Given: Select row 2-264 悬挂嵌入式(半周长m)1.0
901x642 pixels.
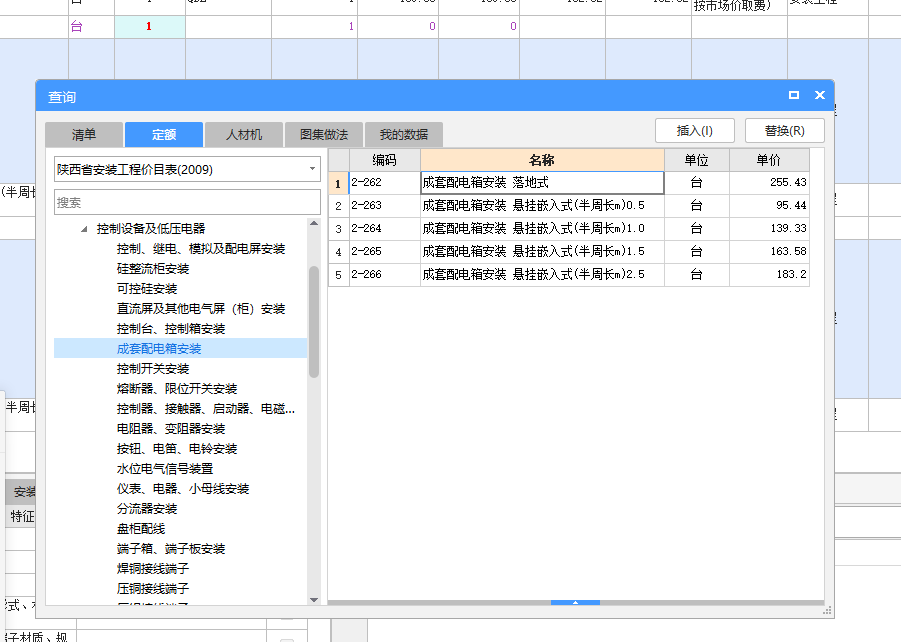Looking at the screenshot, I should (x=569, y=229).
